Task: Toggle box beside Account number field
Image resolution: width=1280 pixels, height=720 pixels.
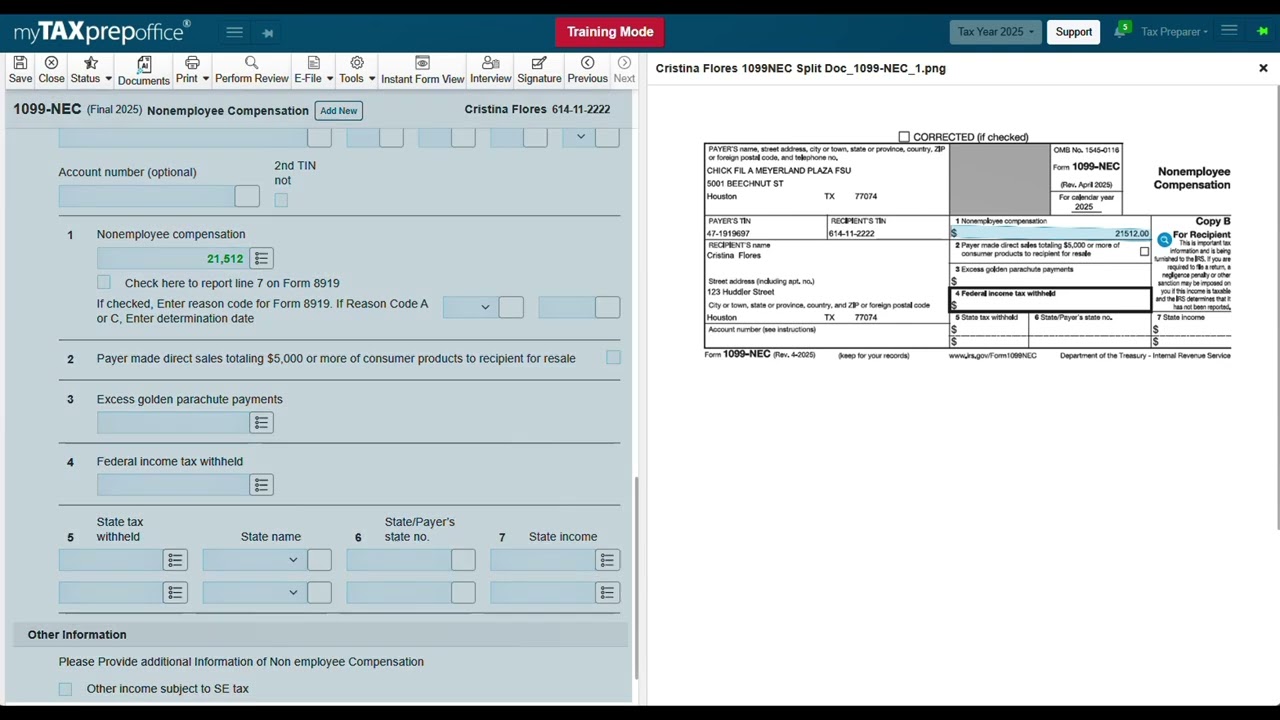Action: click(x=247, y=197)
